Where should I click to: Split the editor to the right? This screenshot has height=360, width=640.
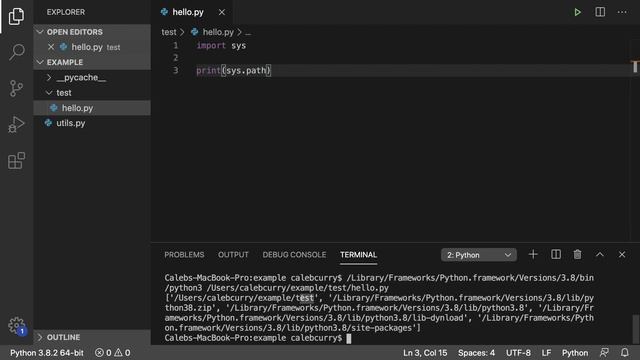[x=600, y=12]
